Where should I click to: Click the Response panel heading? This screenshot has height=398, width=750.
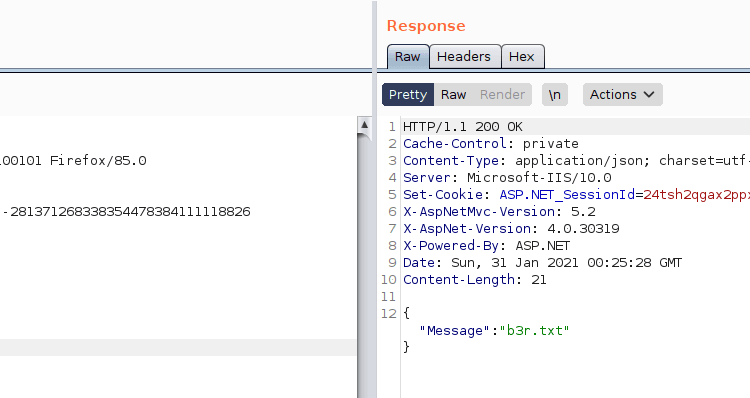click(426, 26)
